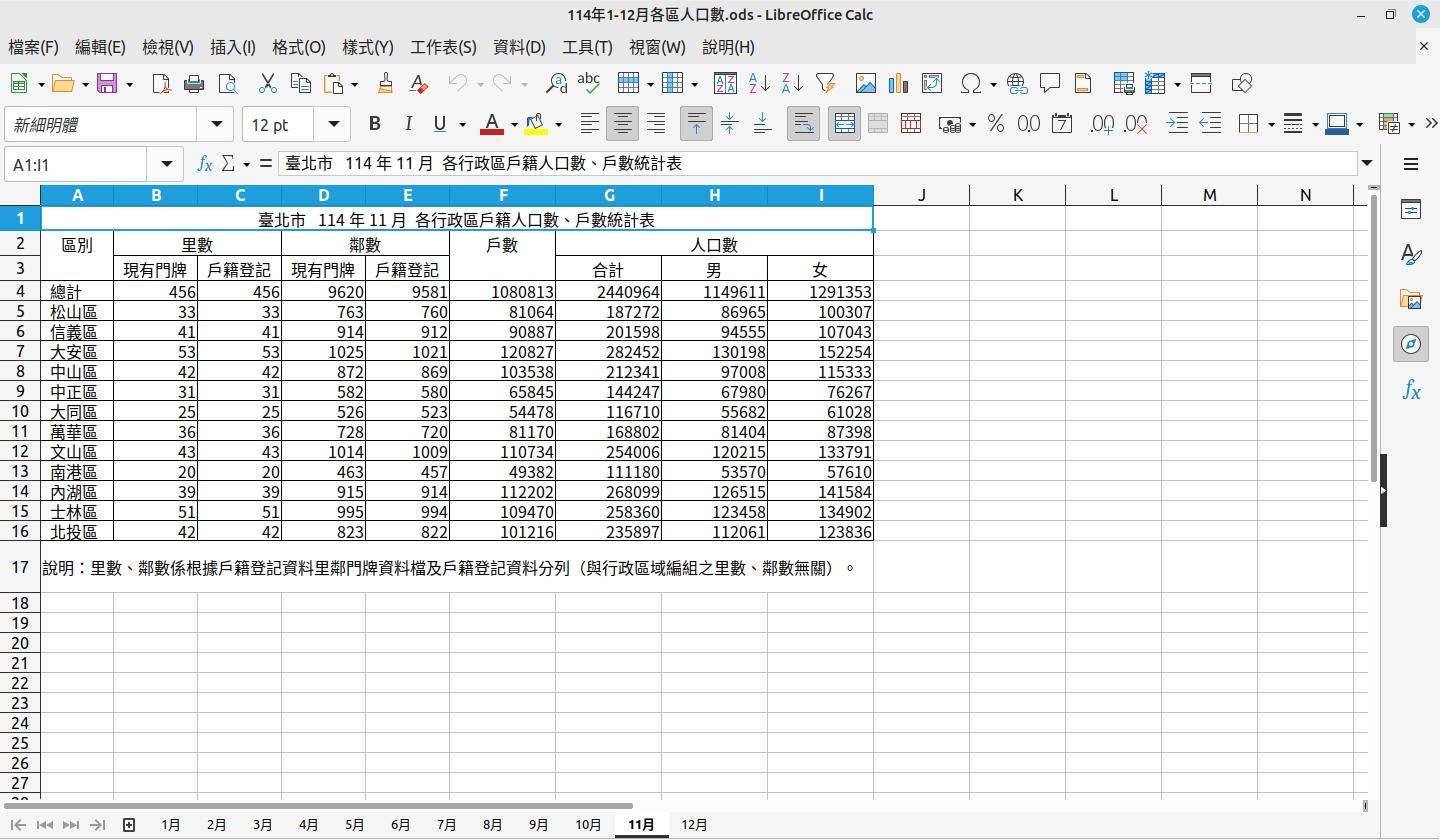Open Find and Replace tool
1440x840 pixels.
(557, 84)
